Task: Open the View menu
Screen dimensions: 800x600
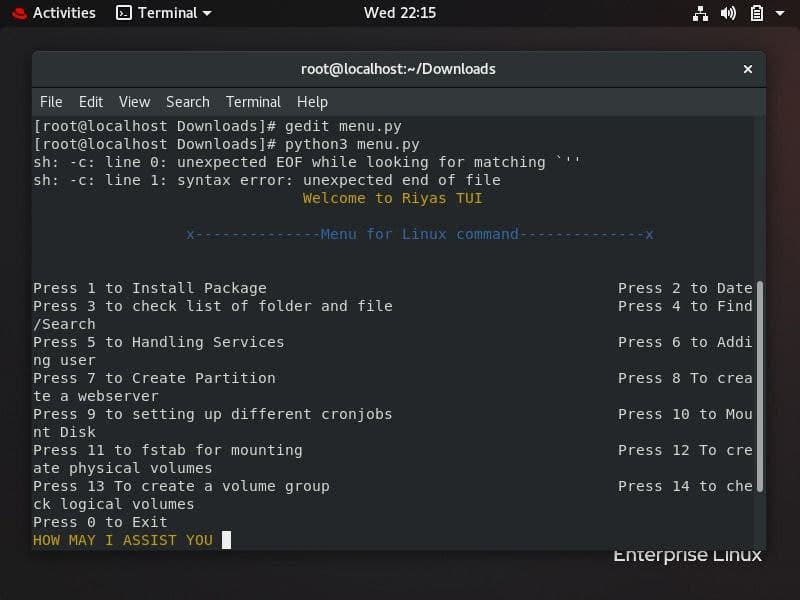Action: pos(134,101)
